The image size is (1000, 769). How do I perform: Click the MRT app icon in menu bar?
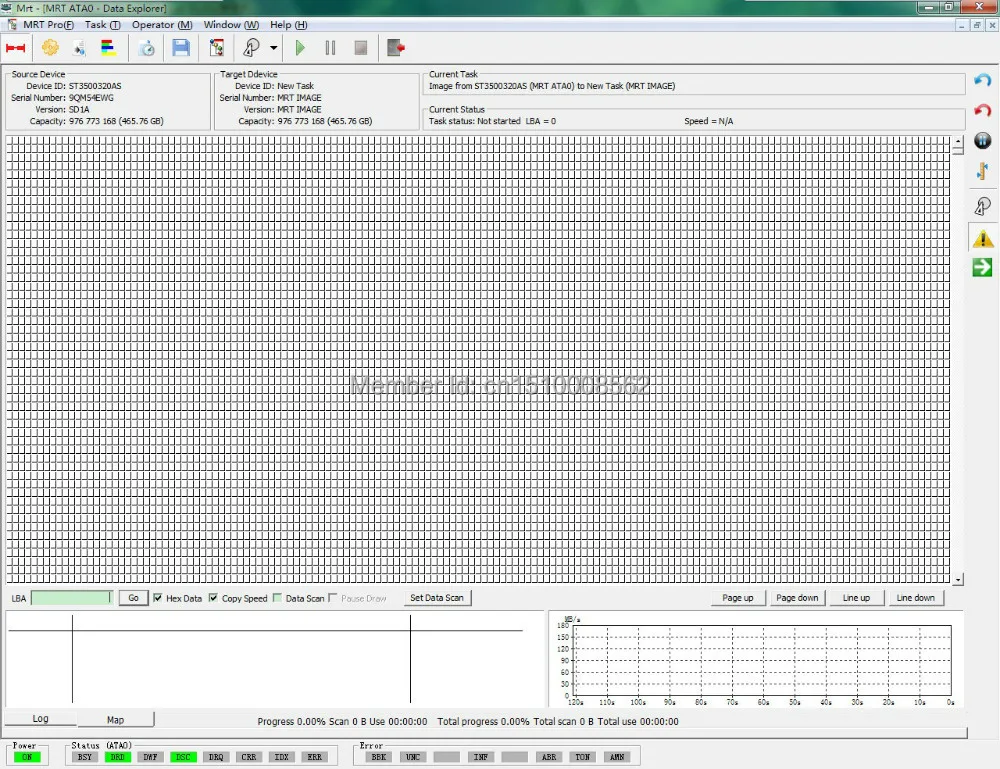12,24
